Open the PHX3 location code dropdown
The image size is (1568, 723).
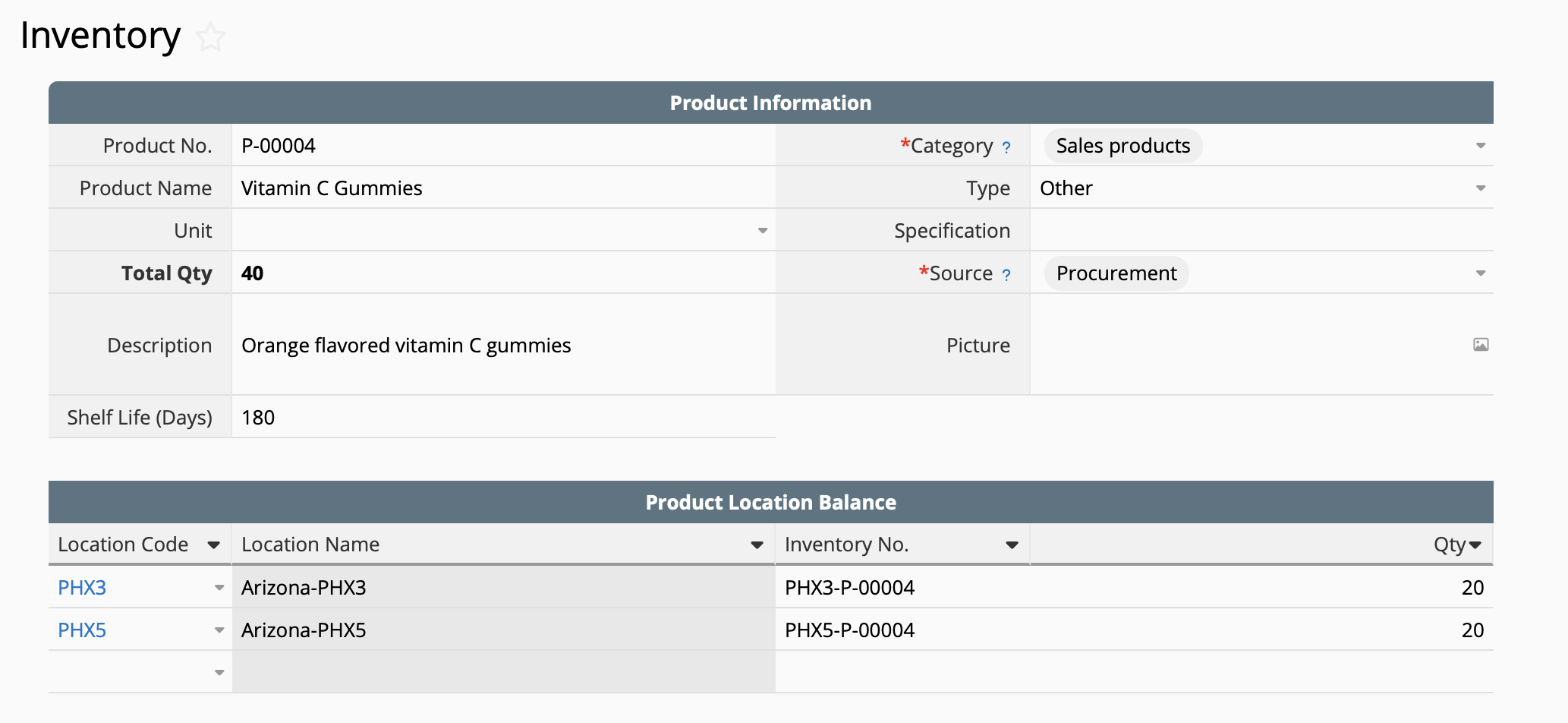(219, 588)
